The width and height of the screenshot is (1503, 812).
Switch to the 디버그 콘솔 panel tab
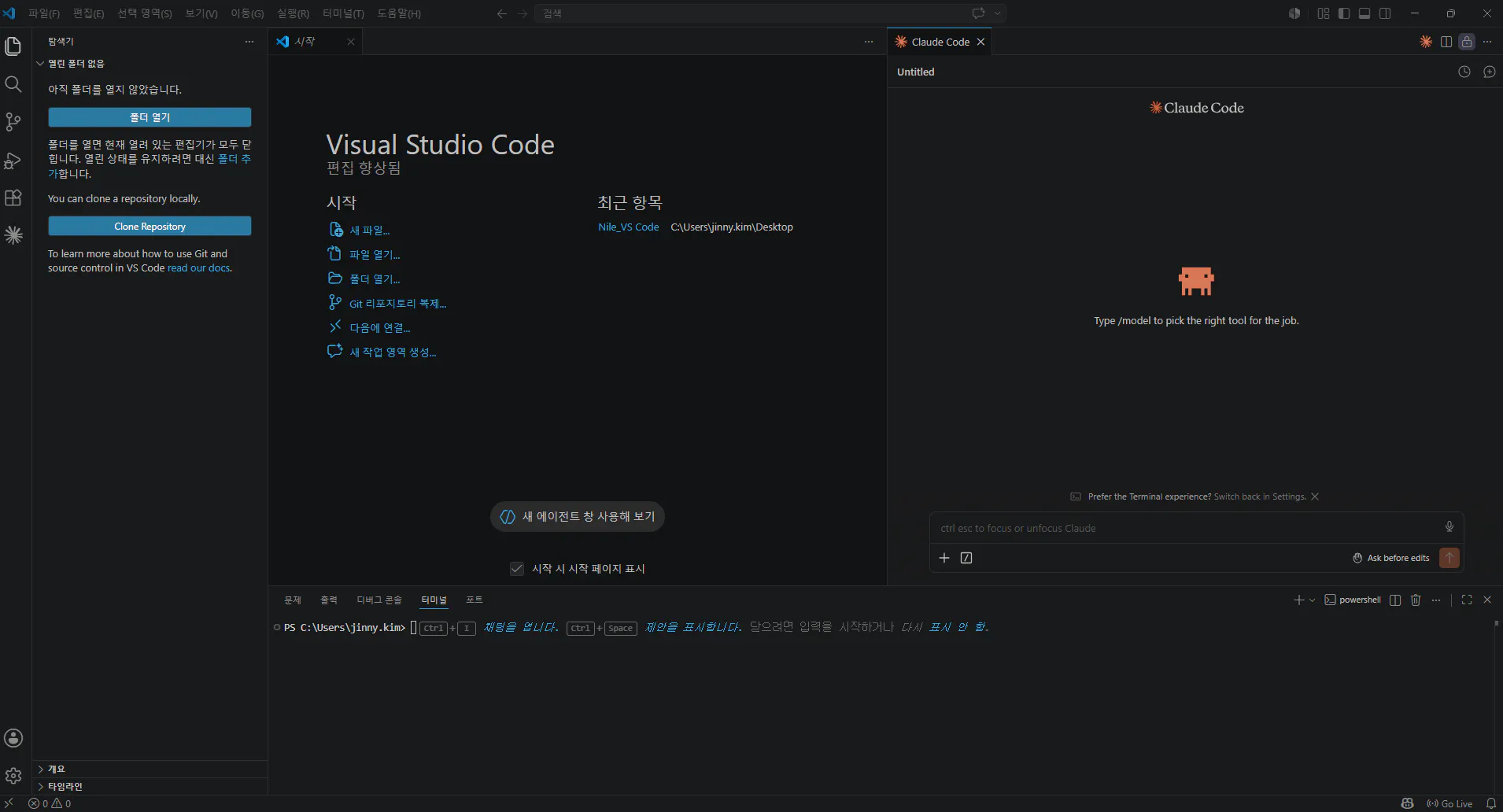(x=379, y=600)
